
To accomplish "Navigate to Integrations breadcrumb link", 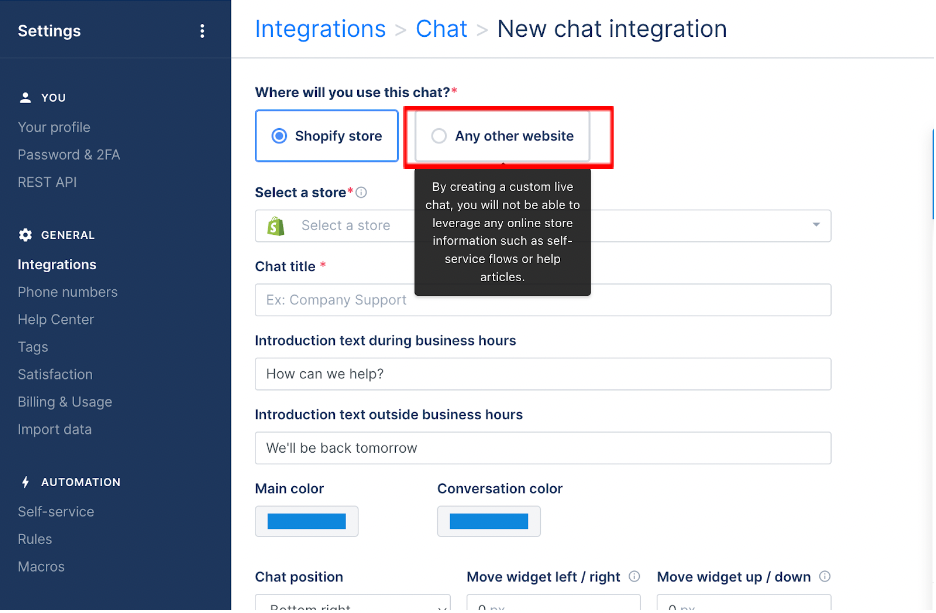I will coord(321,29).
